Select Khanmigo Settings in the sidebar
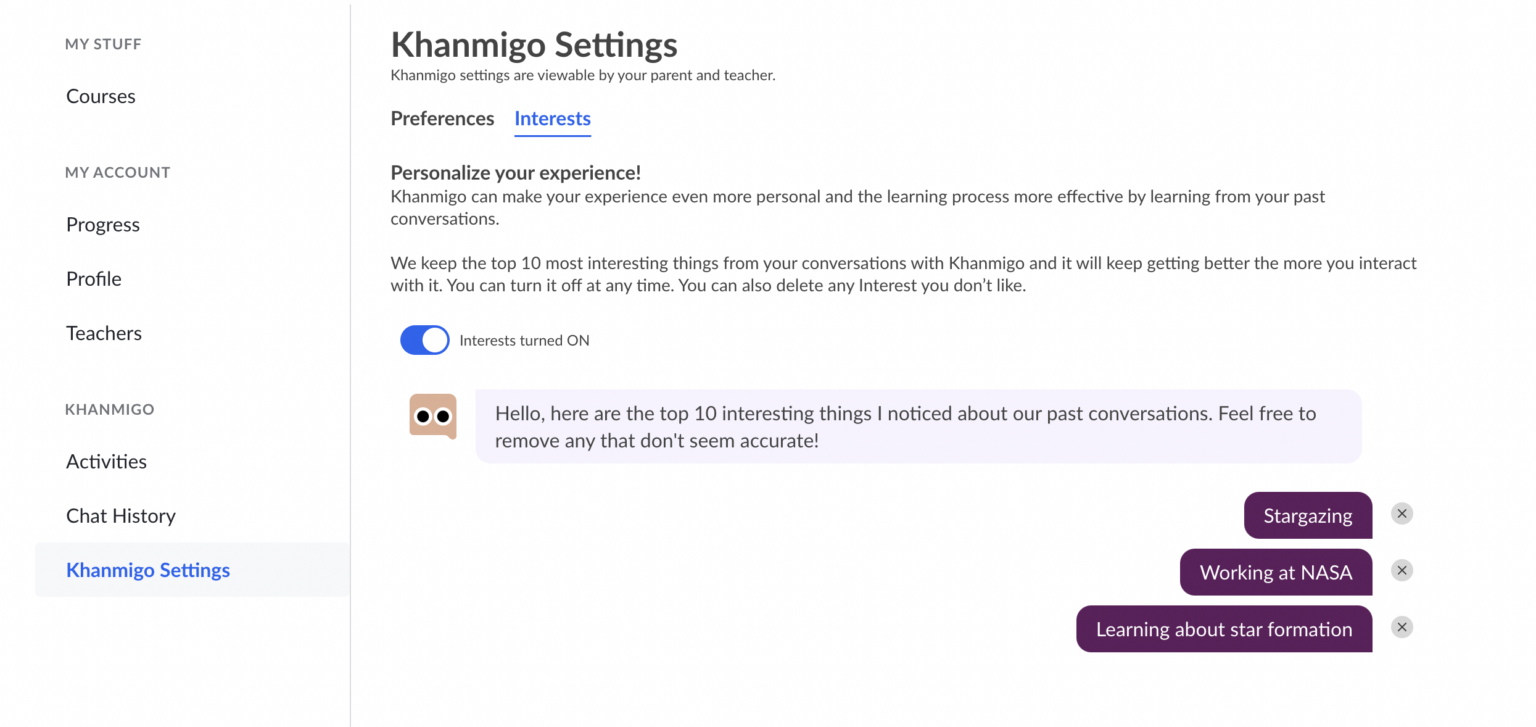 click(x=148, y=570)
